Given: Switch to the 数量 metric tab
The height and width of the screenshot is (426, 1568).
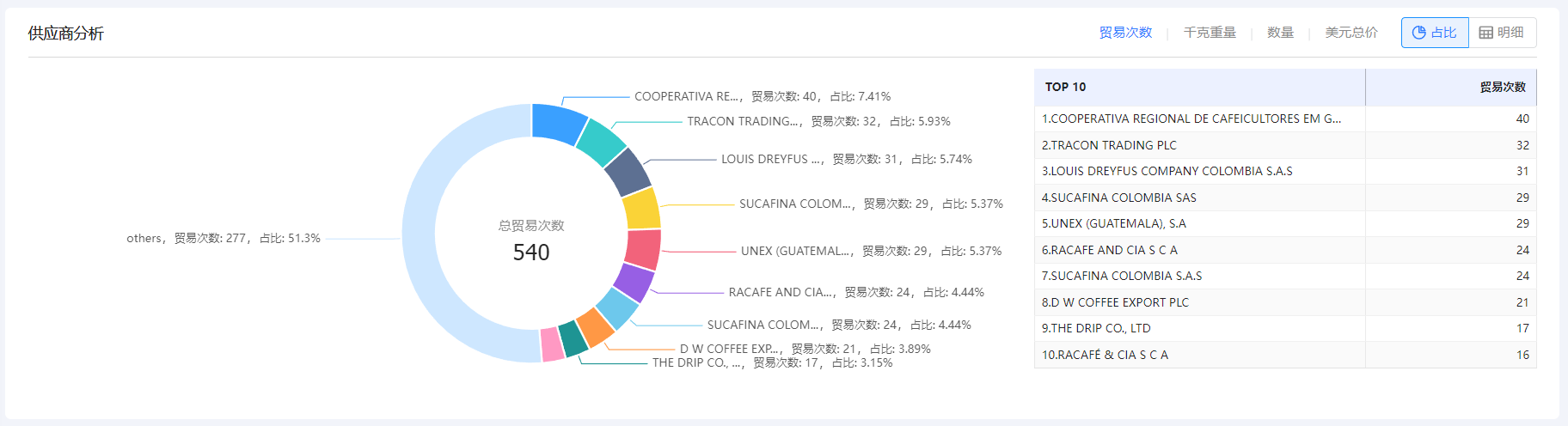Looking at the screenshot, I should pyautogui.click(x=1280, y=33).
